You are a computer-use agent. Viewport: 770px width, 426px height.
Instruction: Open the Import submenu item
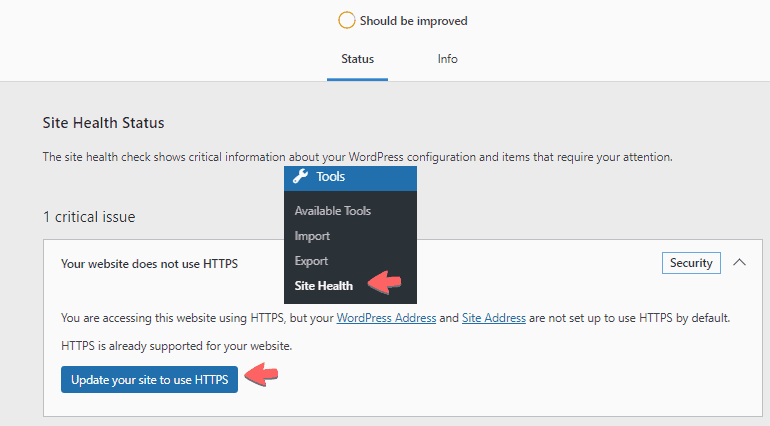point(312,236)
